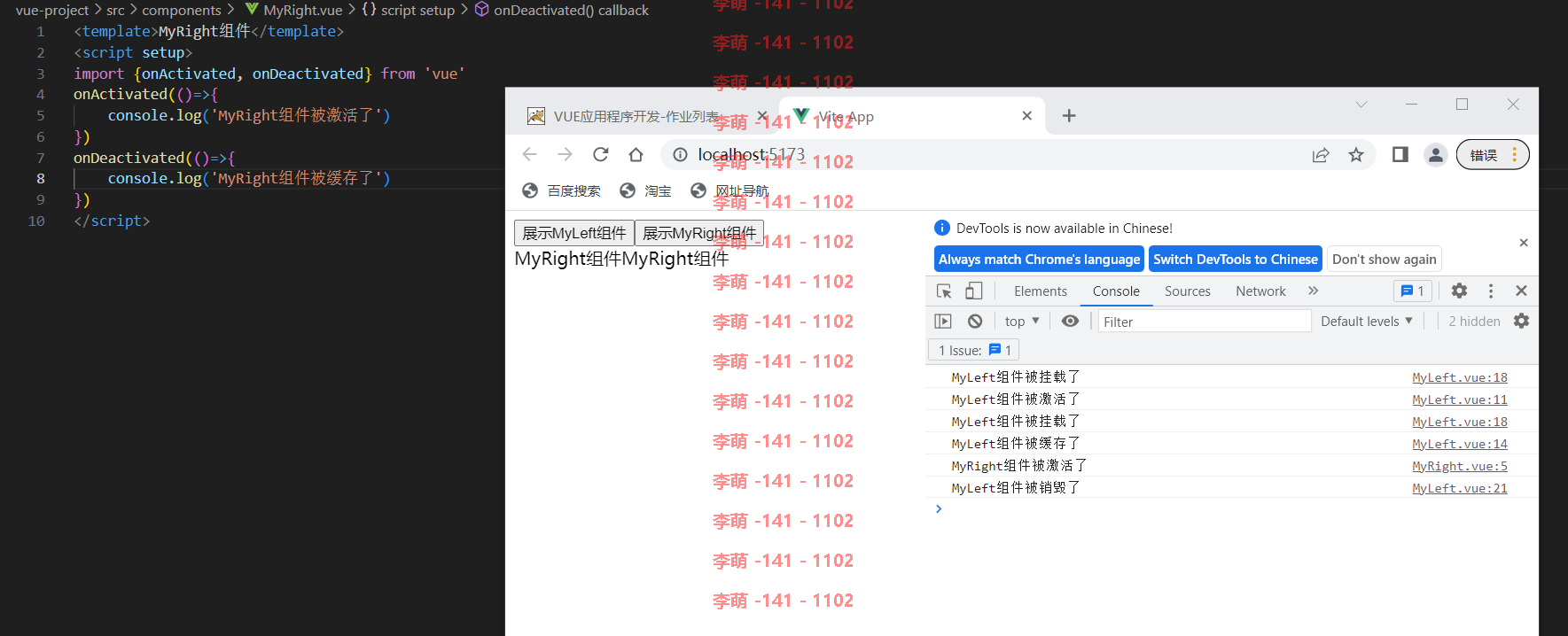Share this page icon
The height and width of the screenshot is (636, 1568).
(x=1321, y=155)
